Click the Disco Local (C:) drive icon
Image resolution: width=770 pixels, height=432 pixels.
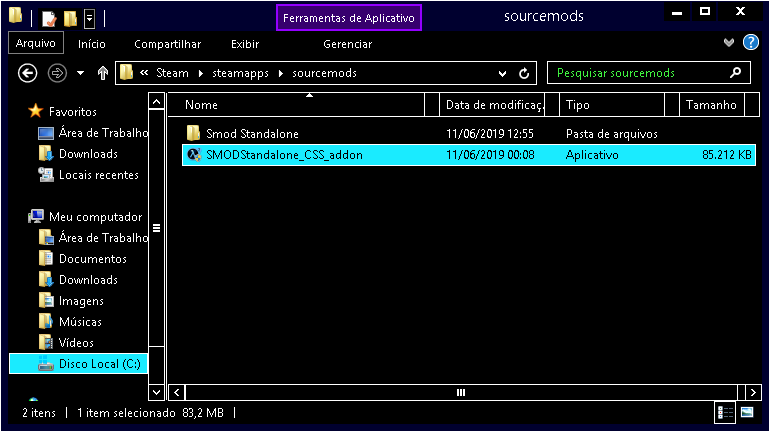(x=46, y=364)
